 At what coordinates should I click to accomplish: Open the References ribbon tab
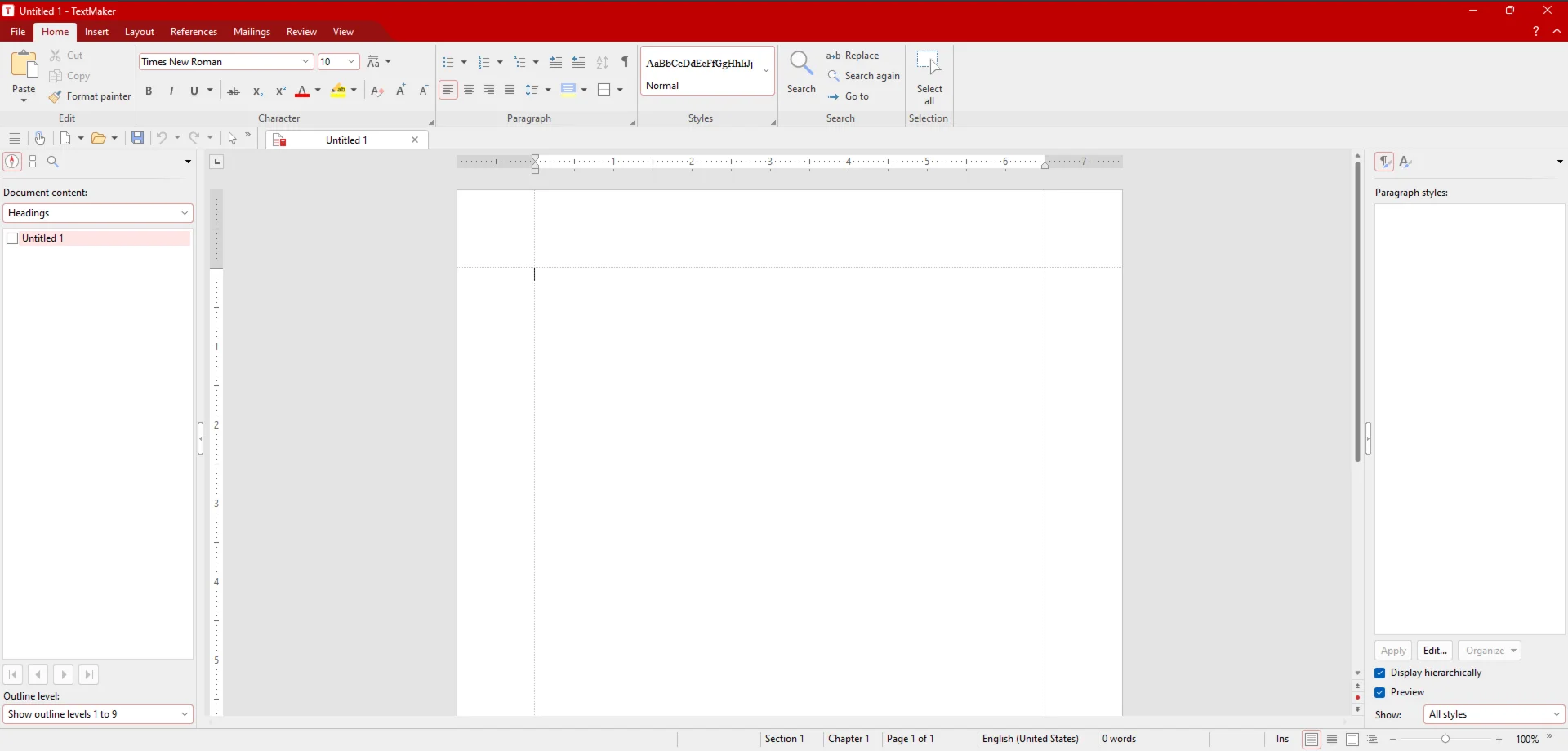[x=194, y=32]
